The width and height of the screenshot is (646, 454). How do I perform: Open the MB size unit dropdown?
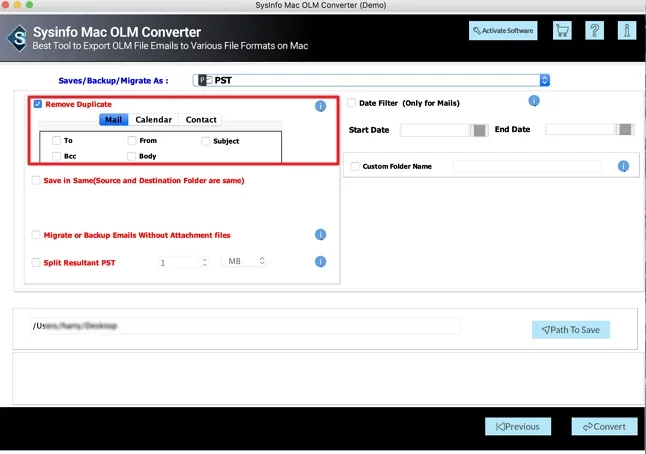(244, 261)
